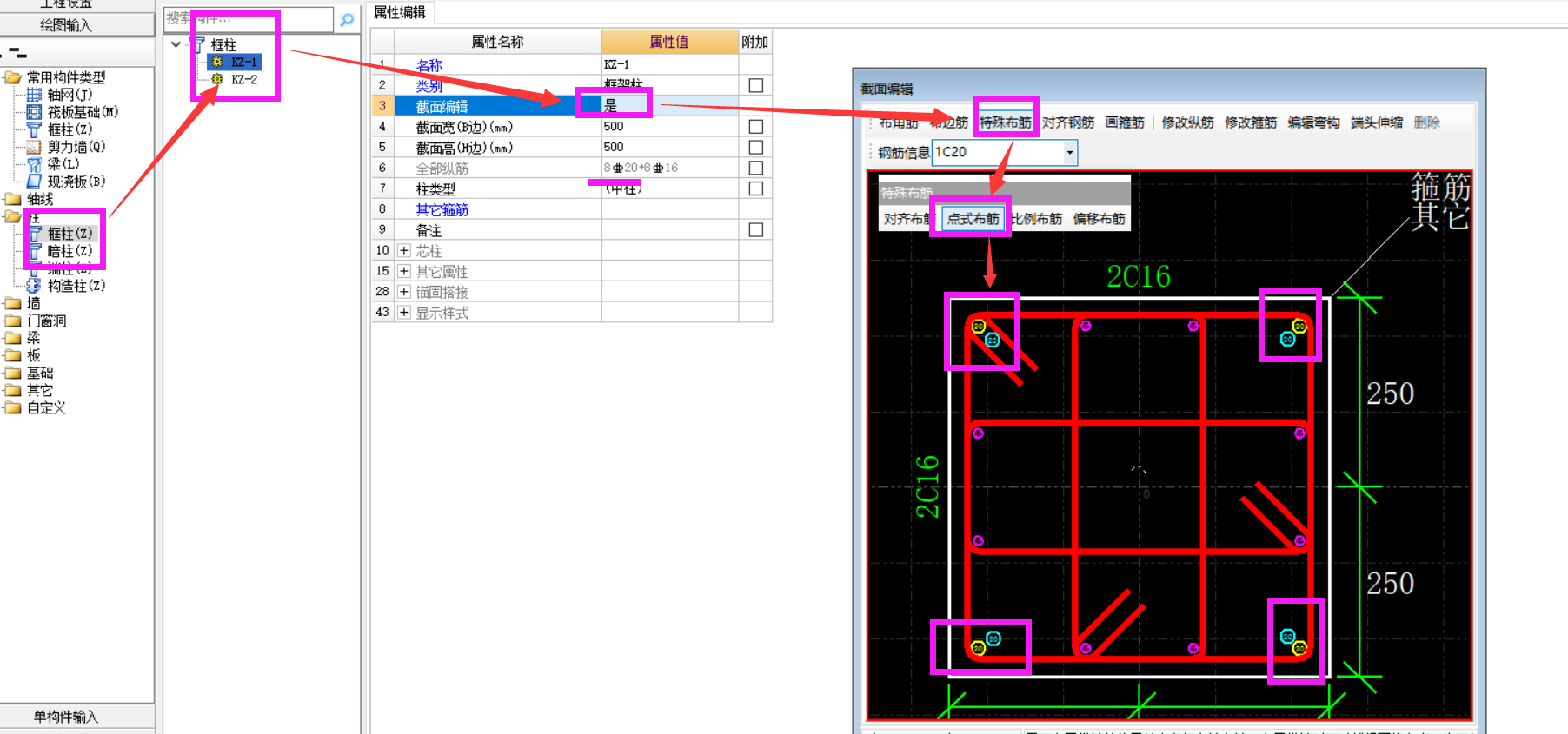Expand the 锚固搭接 property group
1568x734 pixels.
404,292
